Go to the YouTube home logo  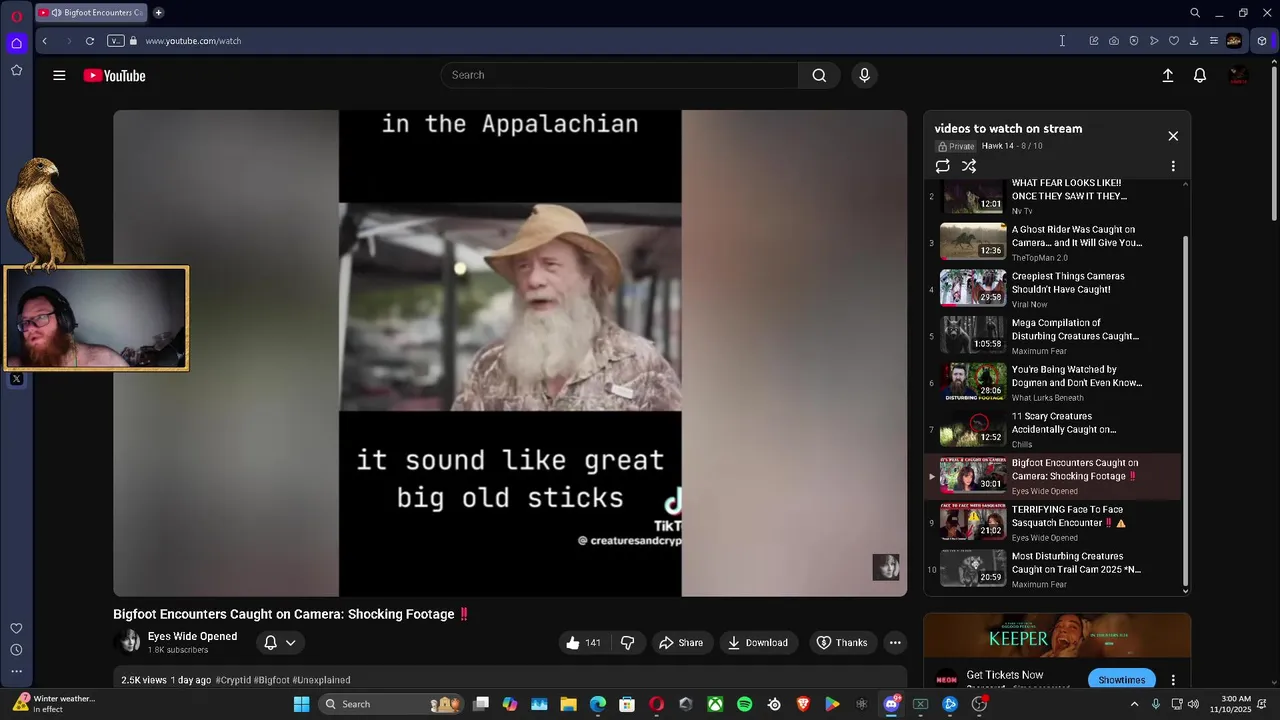(x=114, y=76)
